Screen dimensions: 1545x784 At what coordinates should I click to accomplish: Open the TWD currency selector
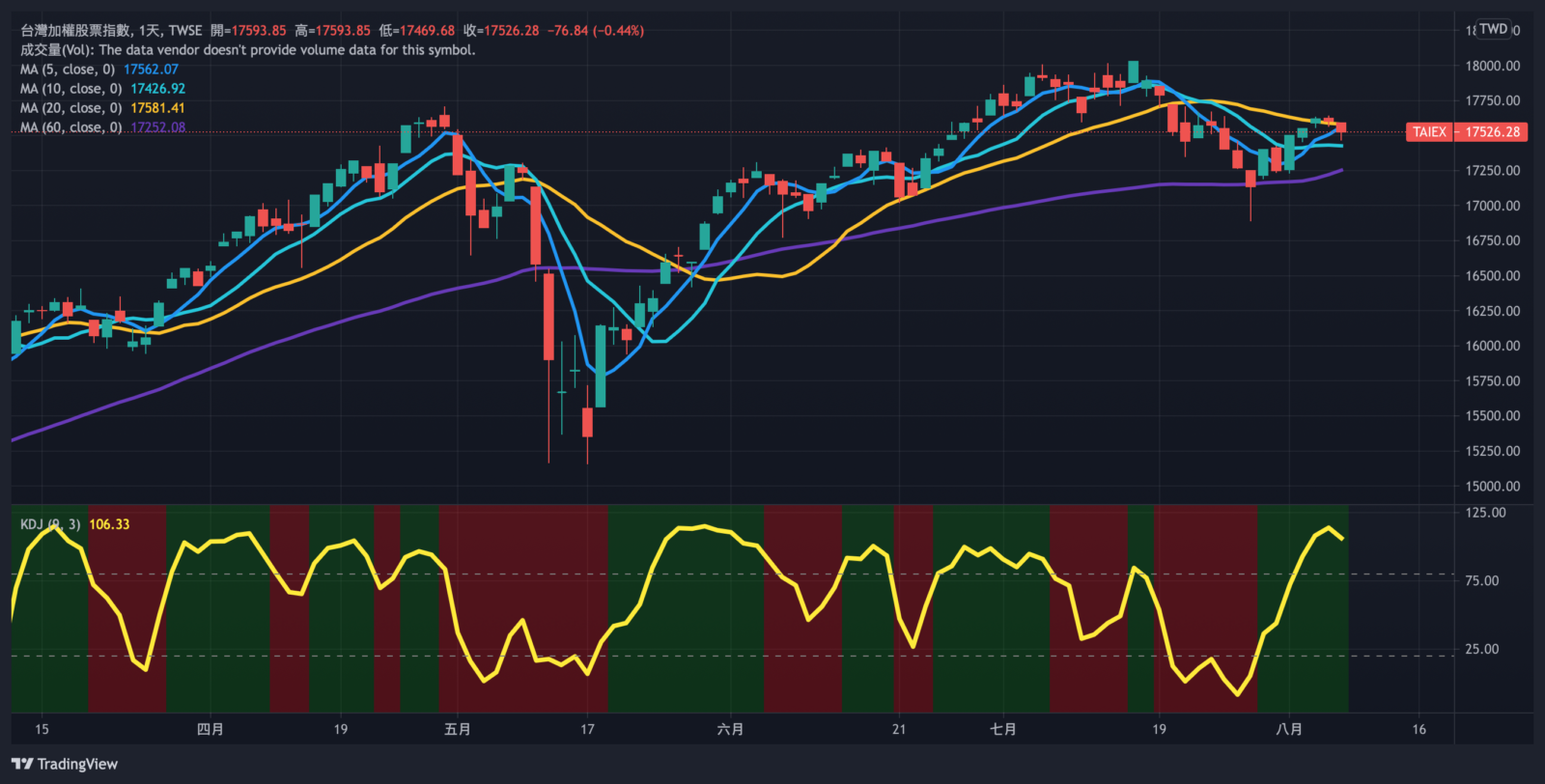click(1493, 29)
